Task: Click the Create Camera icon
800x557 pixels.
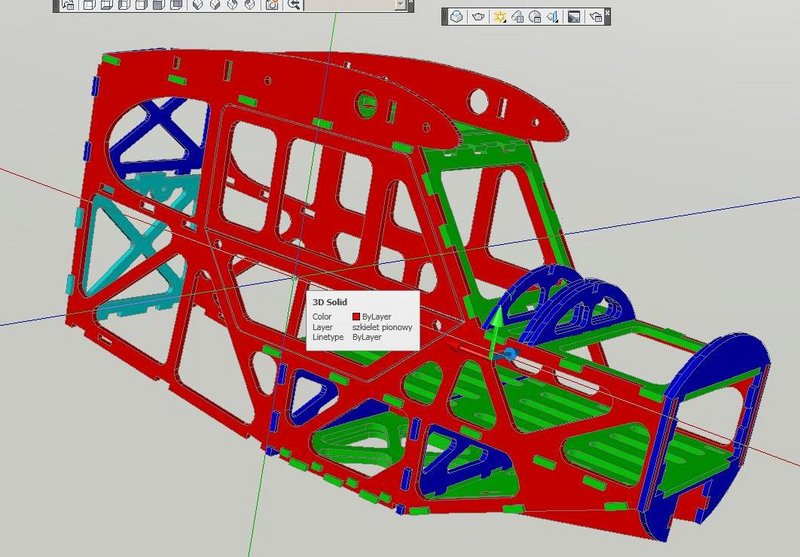Action: 272,5
